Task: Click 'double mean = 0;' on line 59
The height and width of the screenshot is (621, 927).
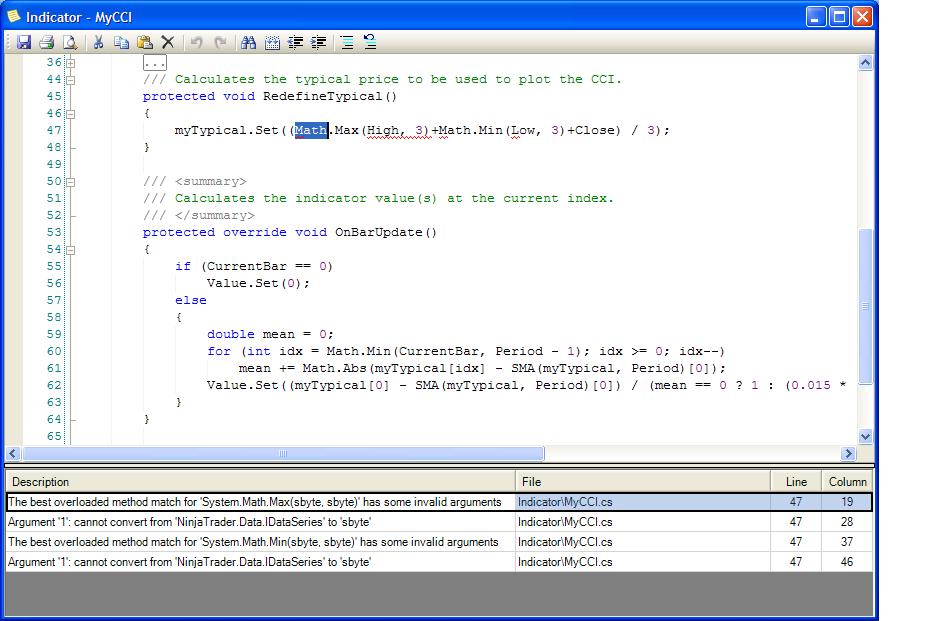Action: click(x=270, y=334)
